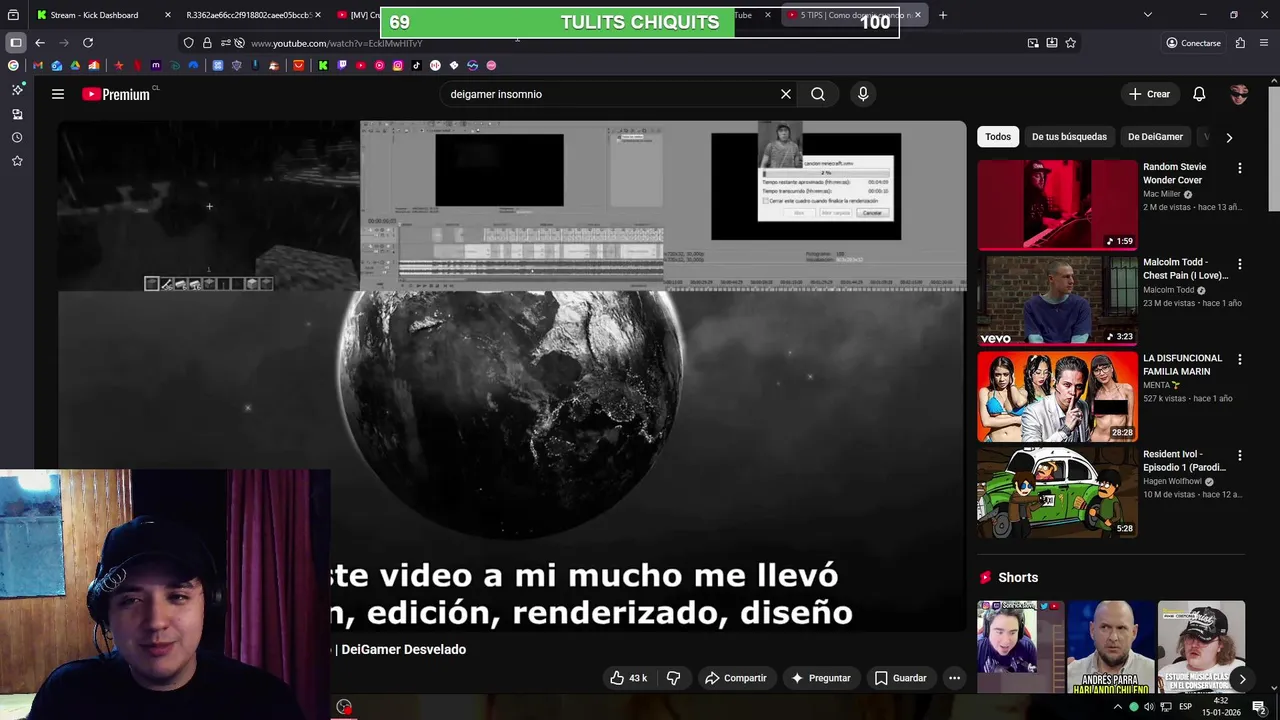The width and height of the screenshot is (1280, 720).
Task: Show hidden system tray icons chevron
Action: click(x=1117, y=707)
